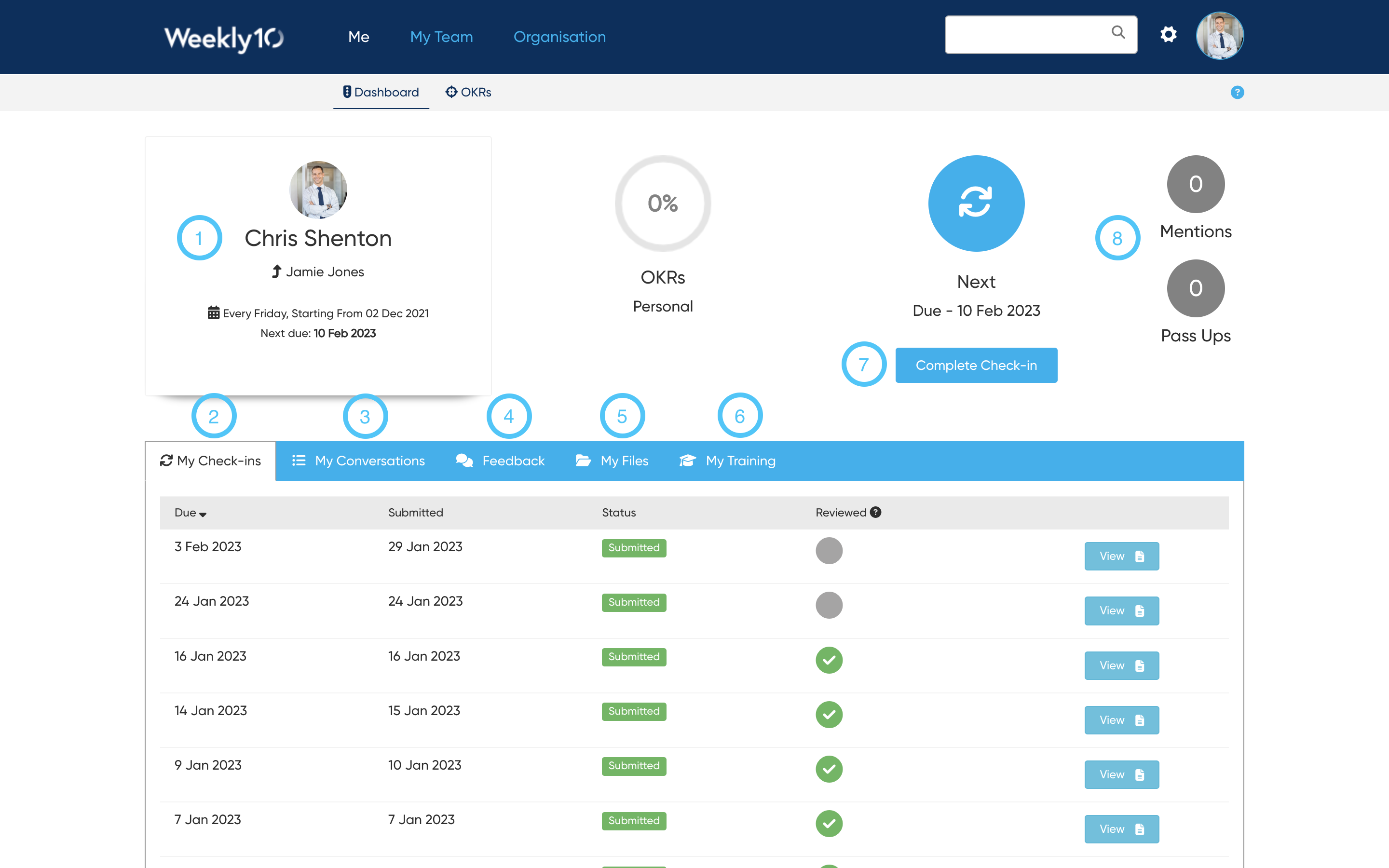Screen dimensions: 1389x868
Task: Open the Reviewed column help icon
Action: pos(875,512)
